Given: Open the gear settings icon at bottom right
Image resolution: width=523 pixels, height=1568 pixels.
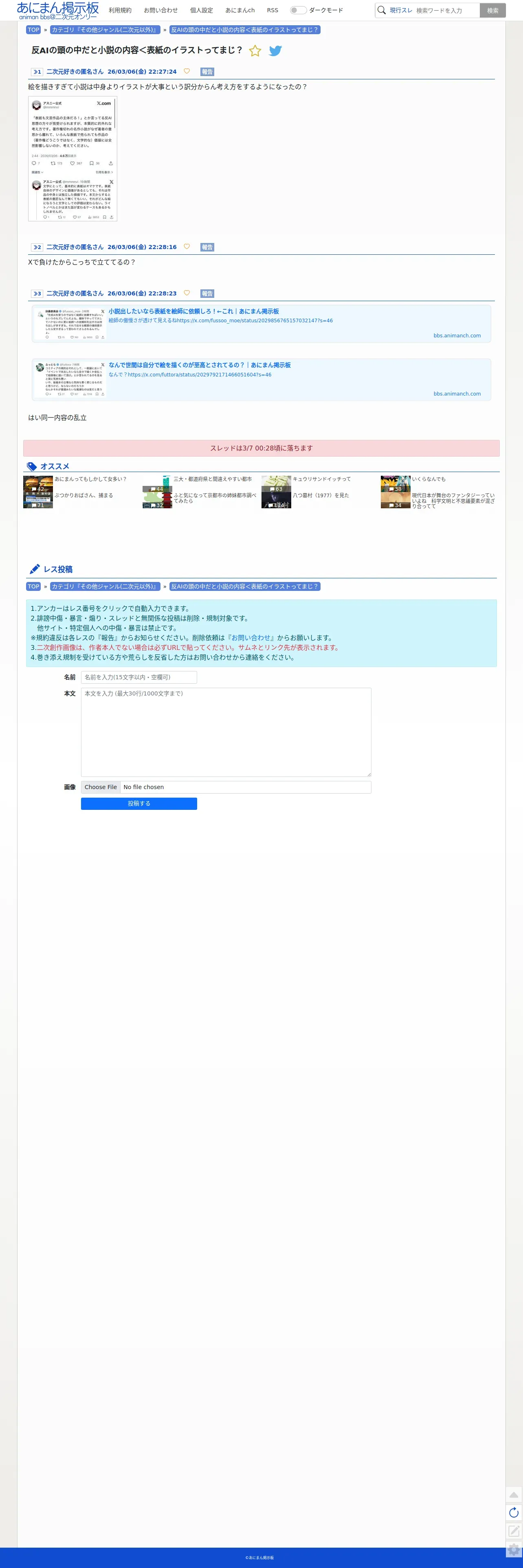Looking at the screenshot, I should click(514, 1550).
